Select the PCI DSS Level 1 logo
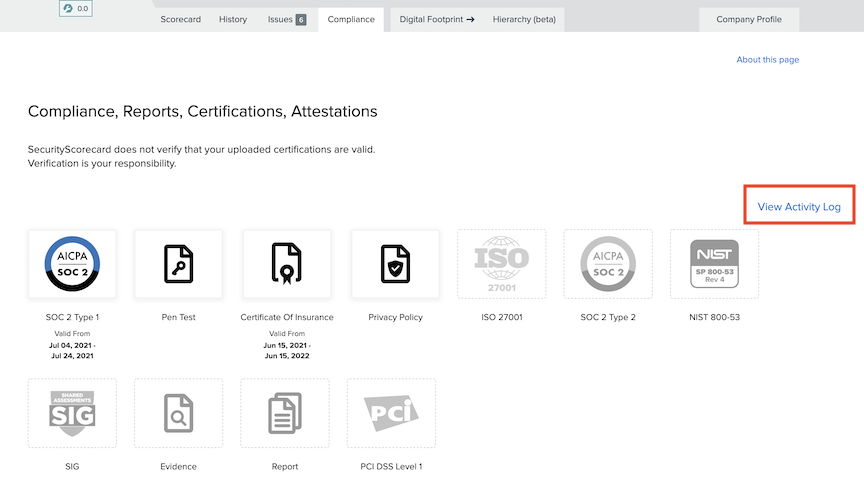 pyautogui.click(x=391, y=413)
